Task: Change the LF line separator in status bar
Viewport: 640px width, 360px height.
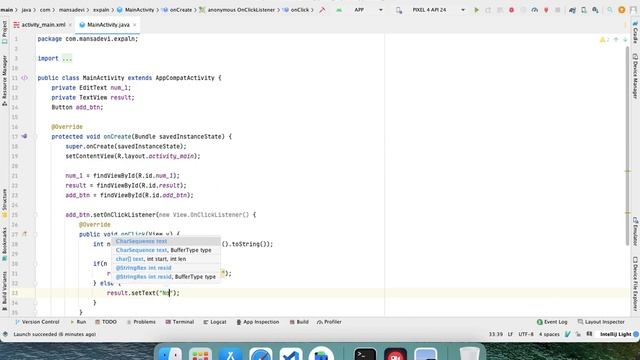Action: tap(510, 334)
